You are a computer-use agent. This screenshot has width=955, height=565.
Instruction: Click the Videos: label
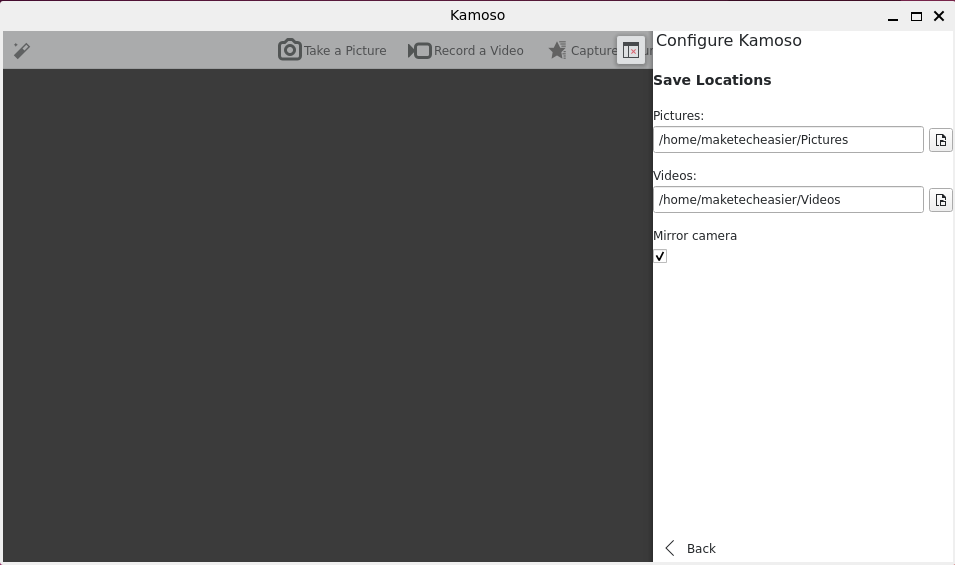click(x=675, y=175)
